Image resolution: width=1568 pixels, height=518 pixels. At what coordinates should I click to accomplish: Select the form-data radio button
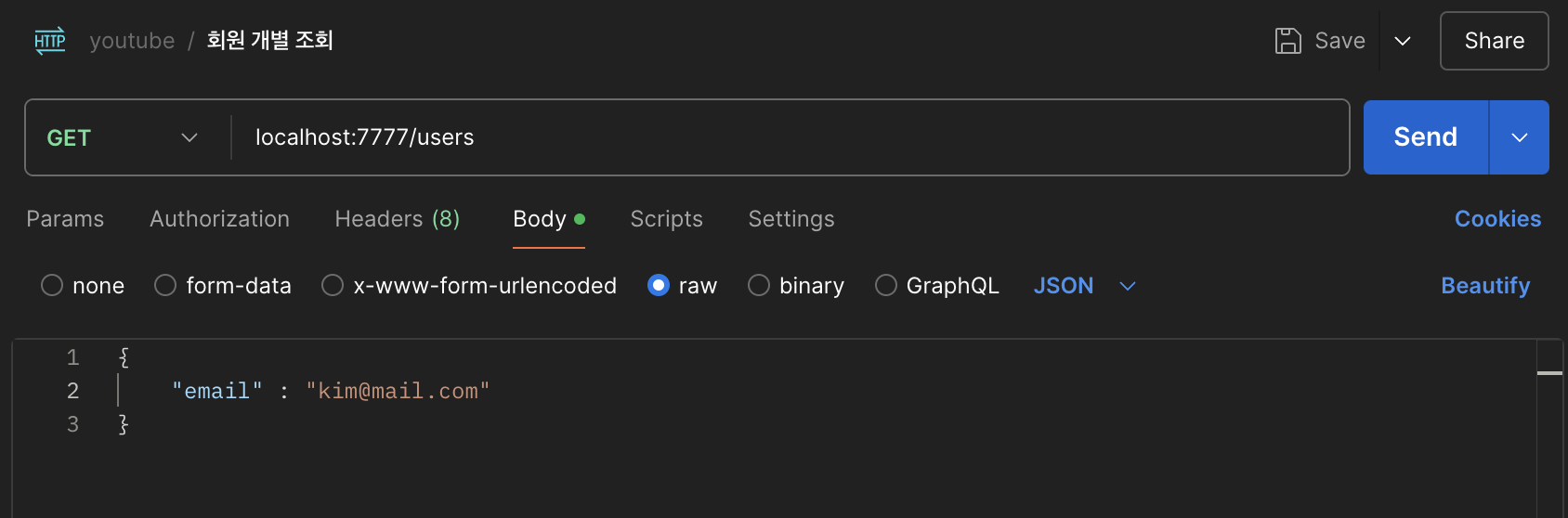(165, 286)
